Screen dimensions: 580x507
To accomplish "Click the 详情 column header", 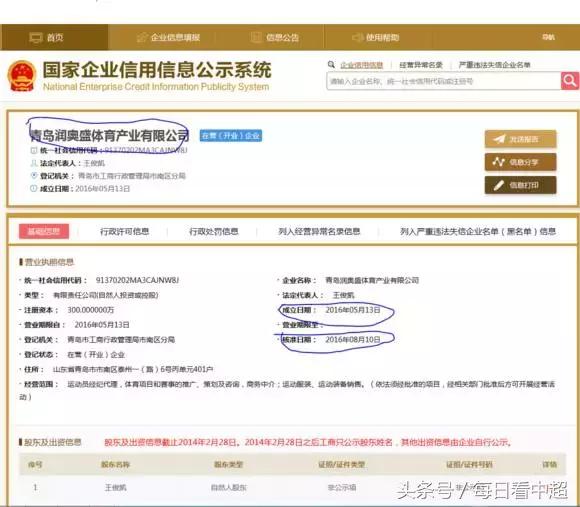I will pyautogui.click(x=549, y=464).
